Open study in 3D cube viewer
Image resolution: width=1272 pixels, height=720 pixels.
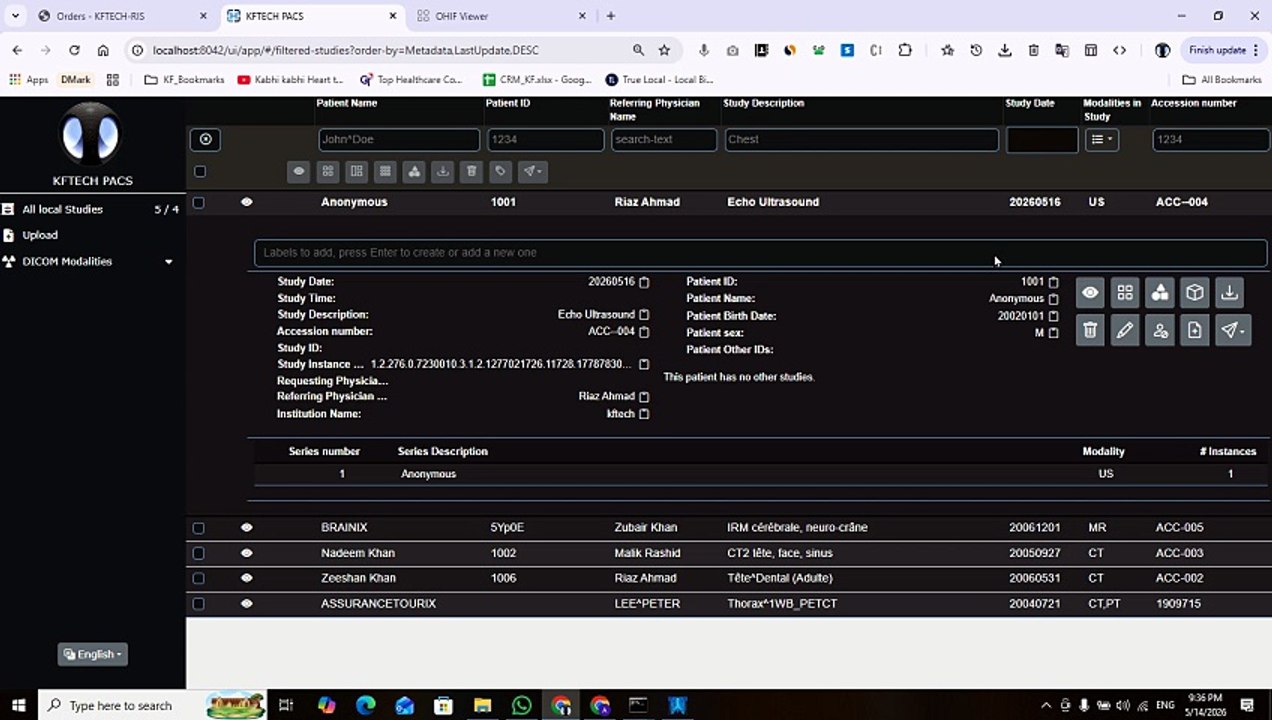1195,293
